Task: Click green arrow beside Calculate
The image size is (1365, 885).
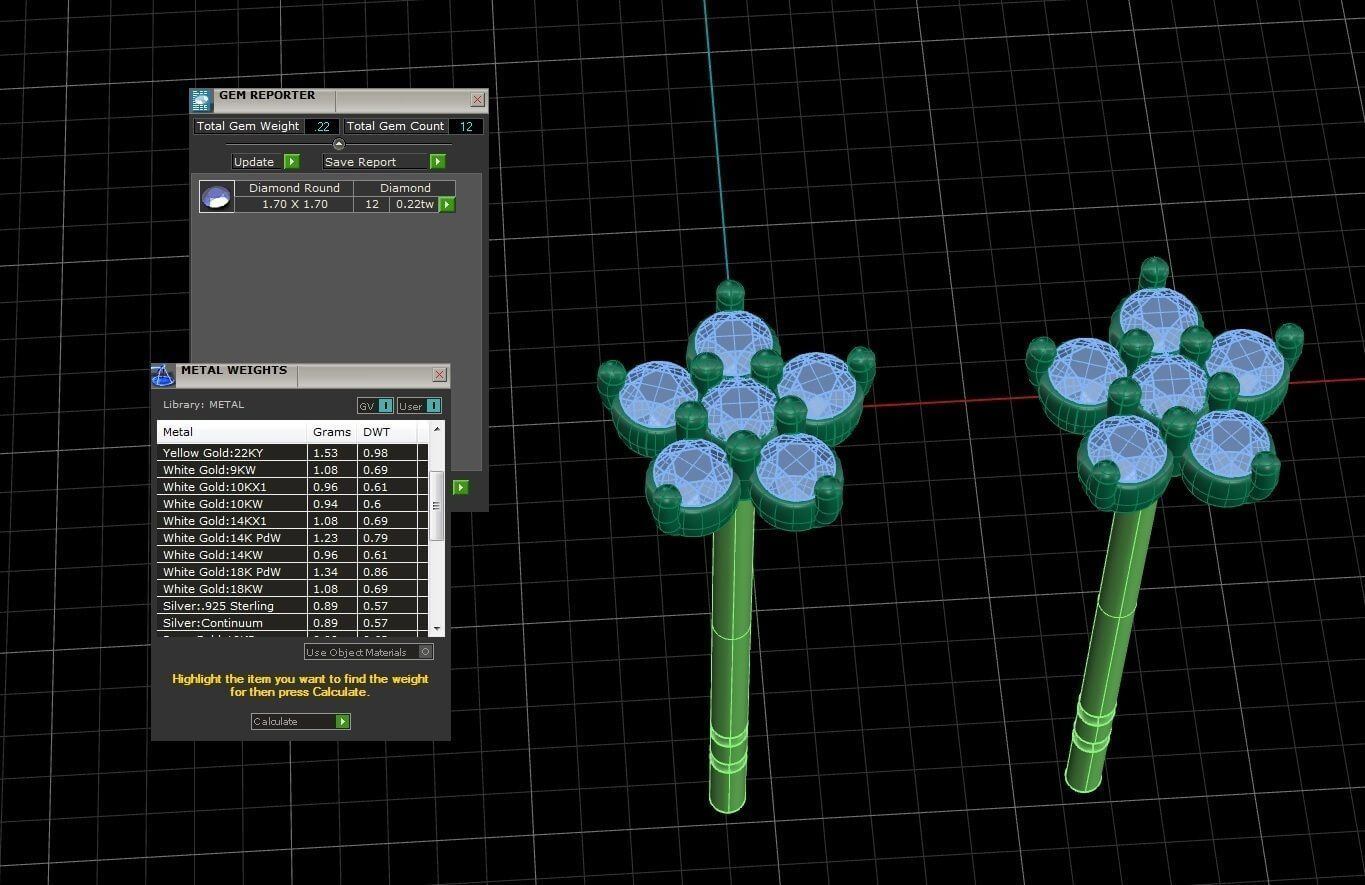Action: (x=343, y=721)
